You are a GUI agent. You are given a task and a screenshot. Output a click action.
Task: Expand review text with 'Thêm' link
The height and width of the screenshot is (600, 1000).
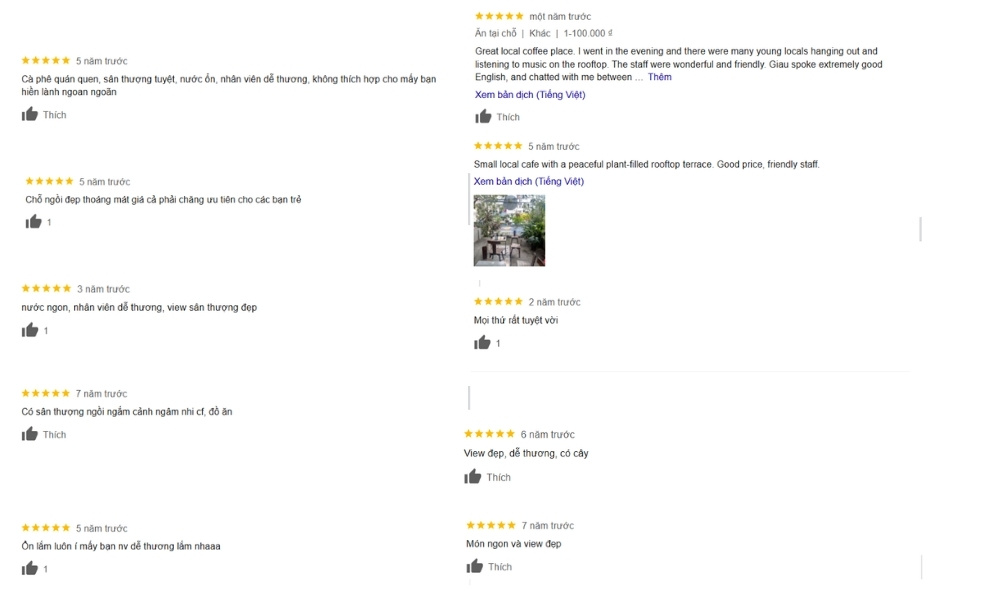pyautogui.click(x=659, y=77)
